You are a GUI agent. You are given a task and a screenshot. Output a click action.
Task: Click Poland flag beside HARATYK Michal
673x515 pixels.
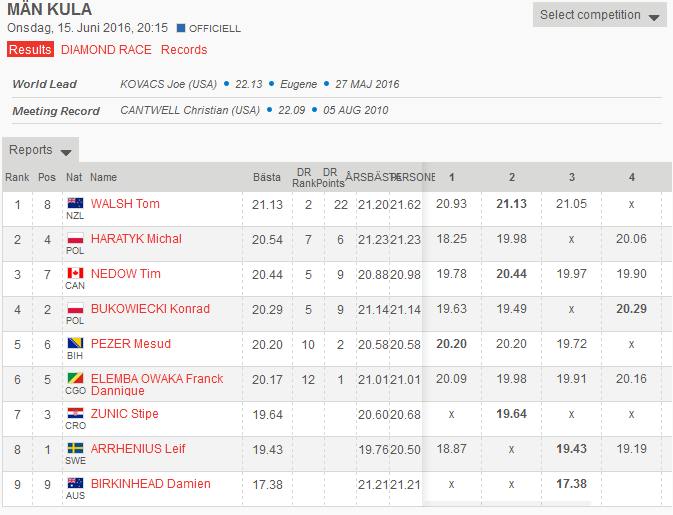[73, 238]
